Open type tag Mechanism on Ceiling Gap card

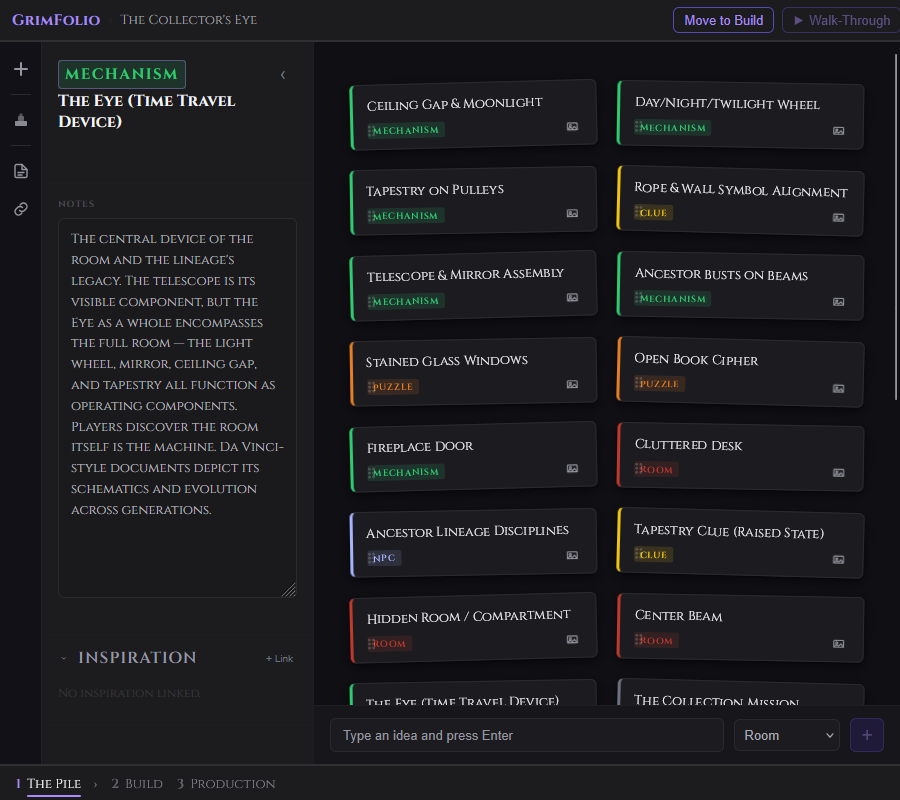(406, 130)
